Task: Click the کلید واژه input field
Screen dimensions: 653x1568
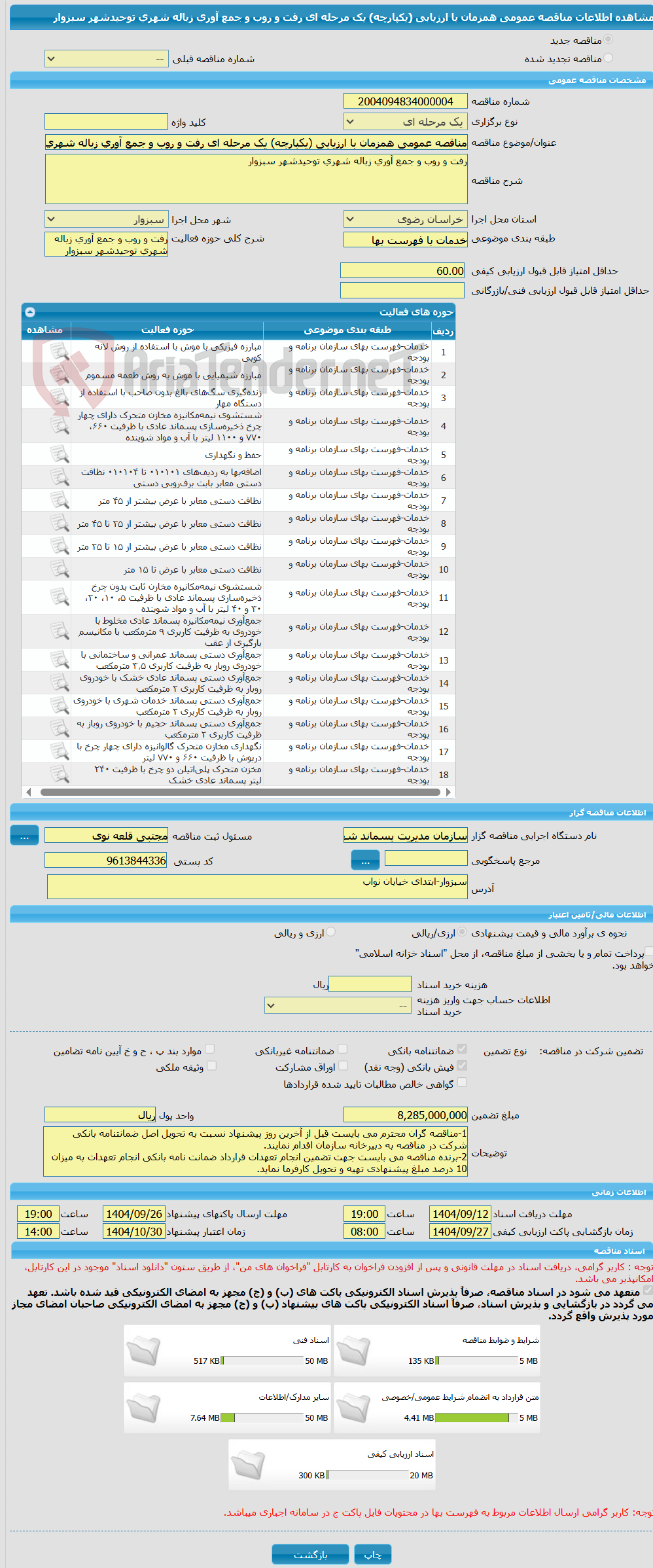Action: point(106,122)
